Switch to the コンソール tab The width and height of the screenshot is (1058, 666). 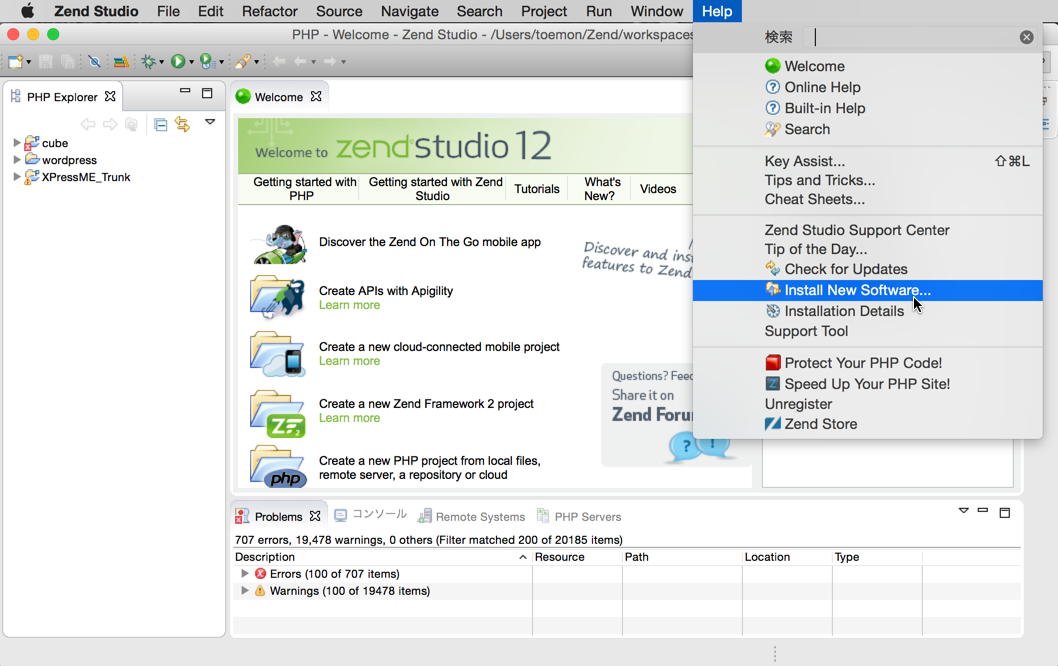point(371,515)
